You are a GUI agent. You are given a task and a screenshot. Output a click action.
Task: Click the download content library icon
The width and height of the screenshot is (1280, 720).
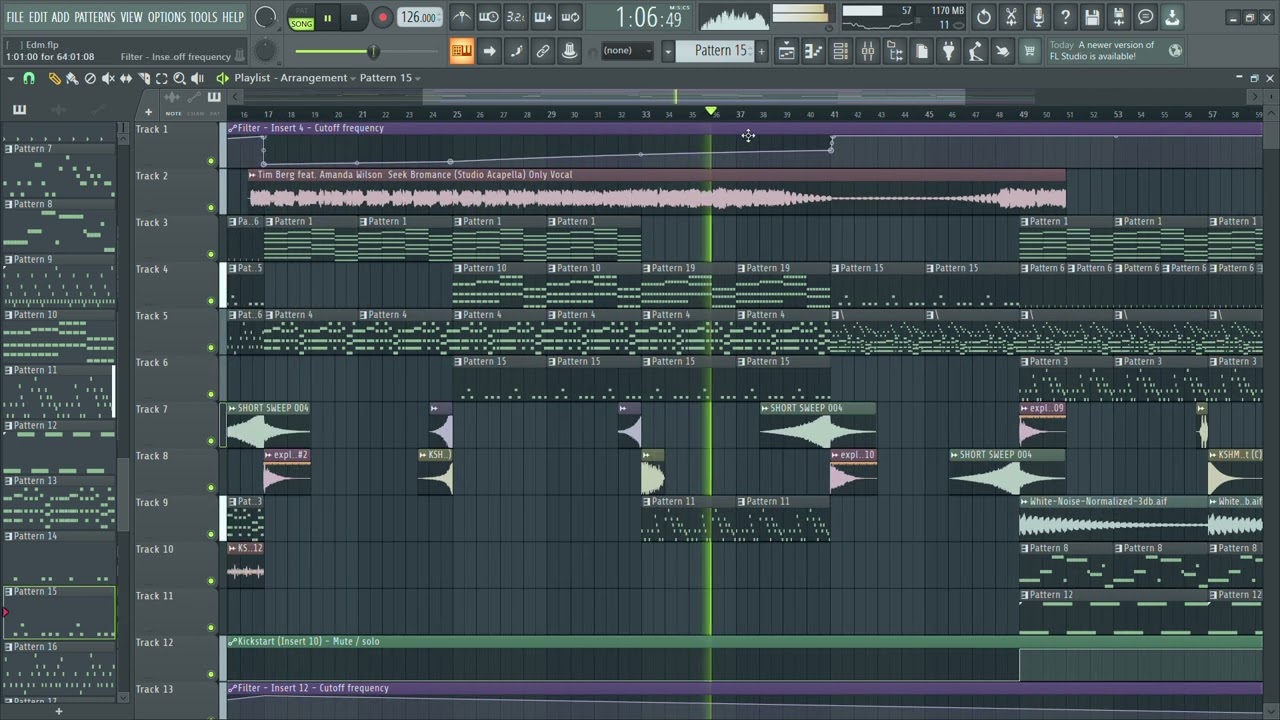click(x=1172, y=17)
